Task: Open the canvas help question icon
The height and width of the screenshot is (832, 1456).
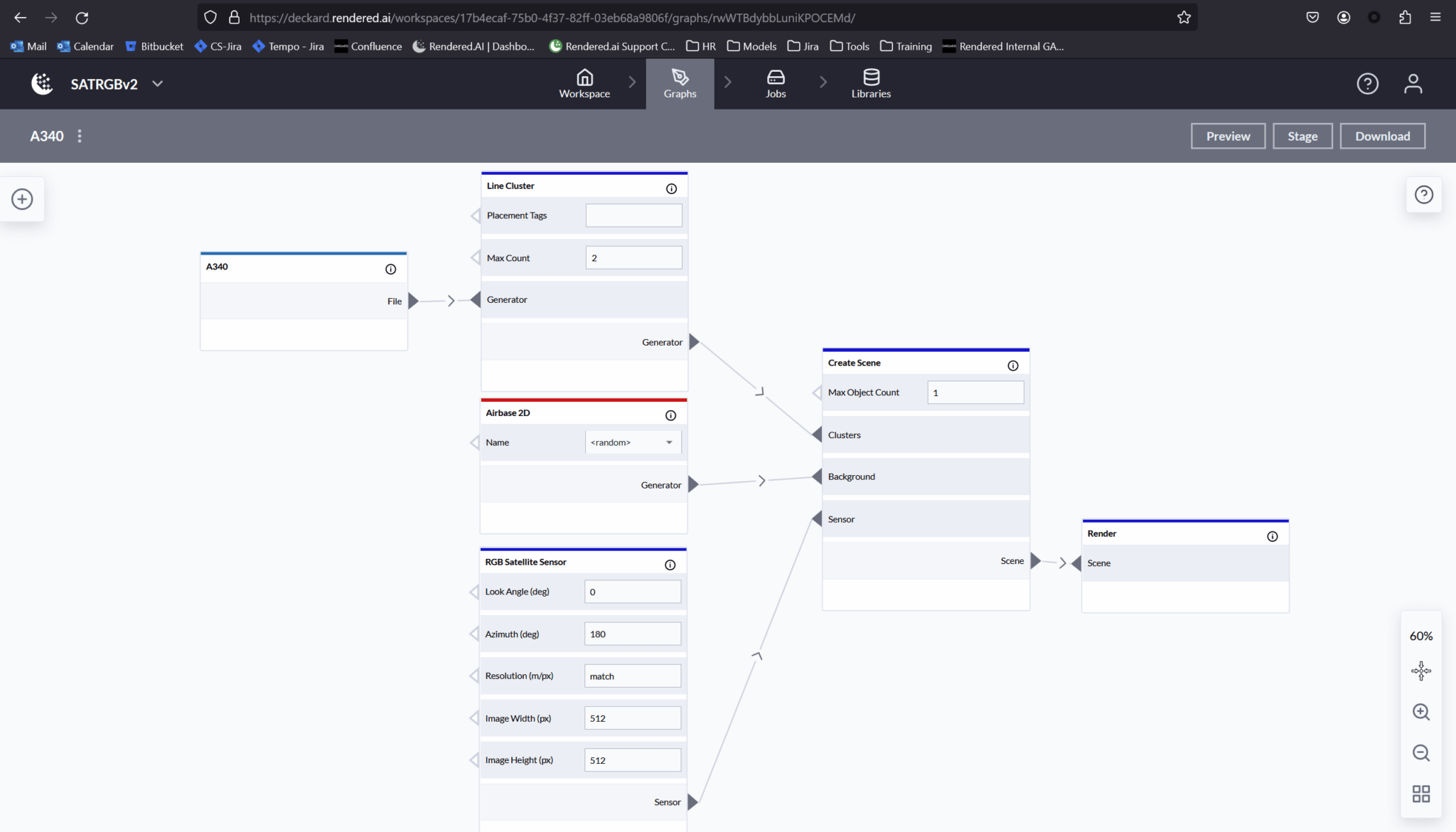Action: point(1423,195)
